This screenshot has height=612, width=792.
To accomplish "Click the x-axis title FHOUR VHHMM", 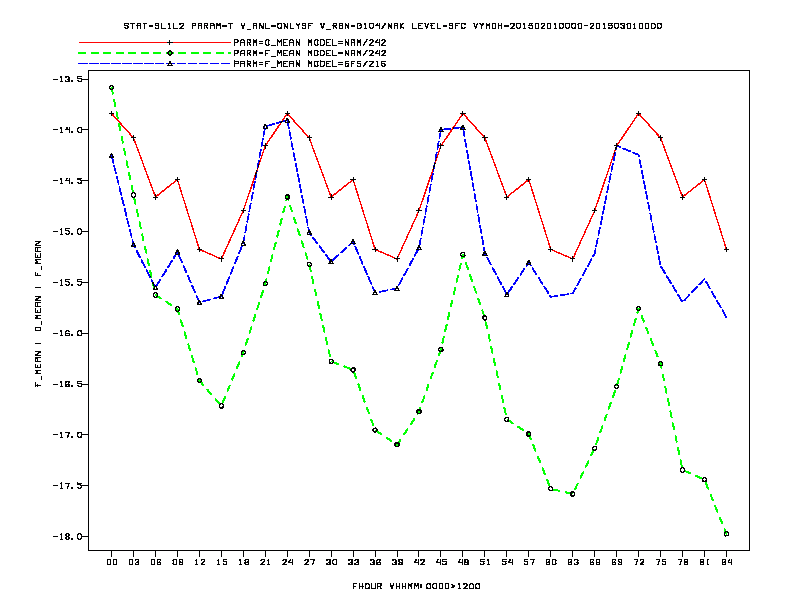I will click(416, 586).
